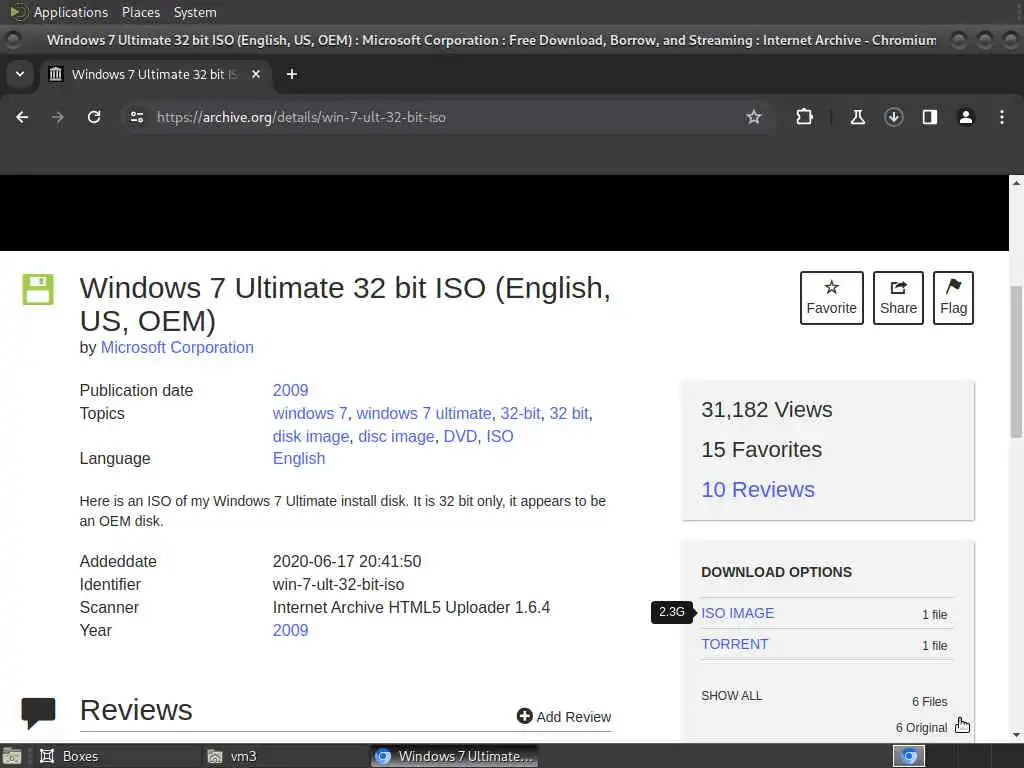Click the page vertical scrollbar thumb
Screen dimensions: 1024x768
point(1016,362)
